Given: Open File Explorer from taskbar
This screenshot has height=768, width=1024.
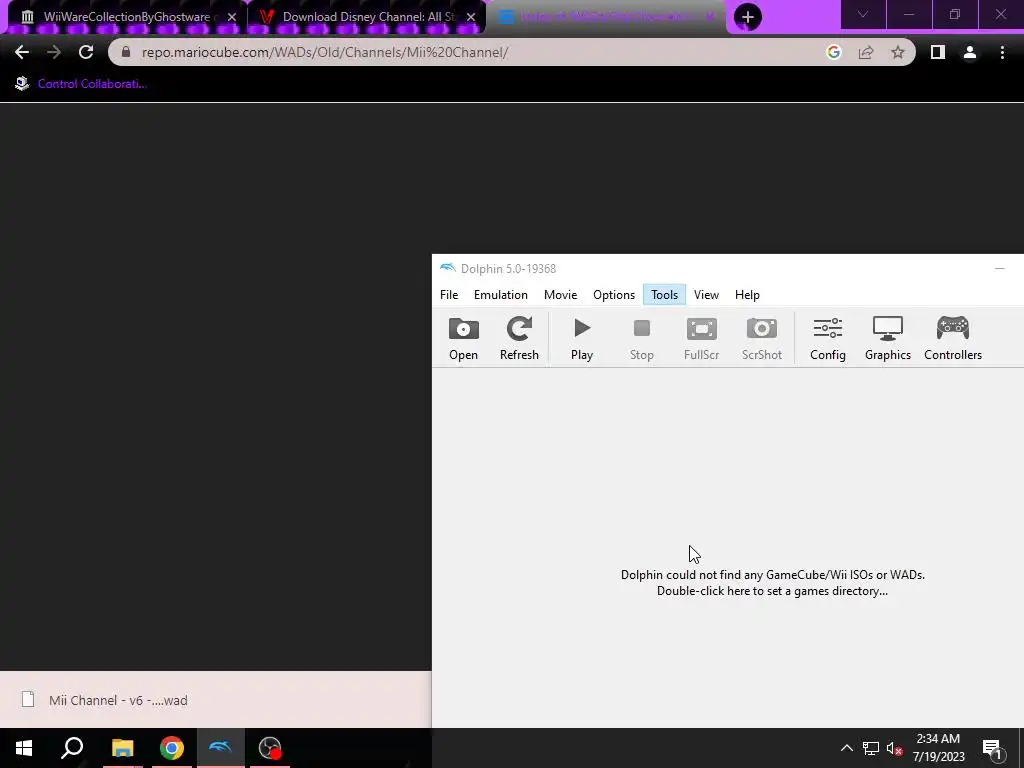Looking at the screenshot, I should point(122,748).
